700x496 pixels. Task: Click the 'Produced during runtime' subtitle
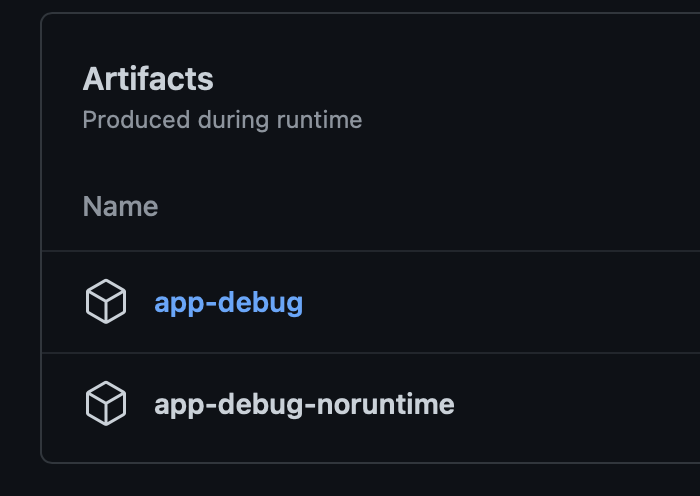[x=222, y=120]
